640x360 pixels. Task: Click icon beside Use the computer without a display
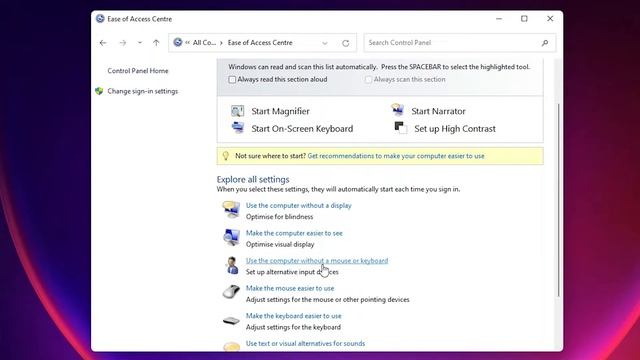(231, 209)
